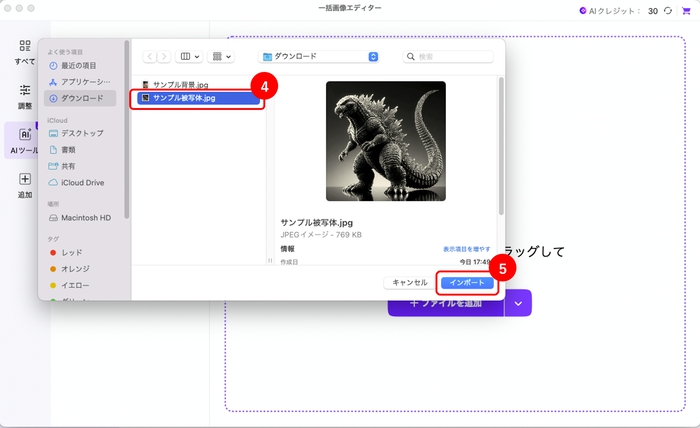Select file サンプル被写体.jpg in list
This screenshot has height=428, width=700.
click(199, 98)
